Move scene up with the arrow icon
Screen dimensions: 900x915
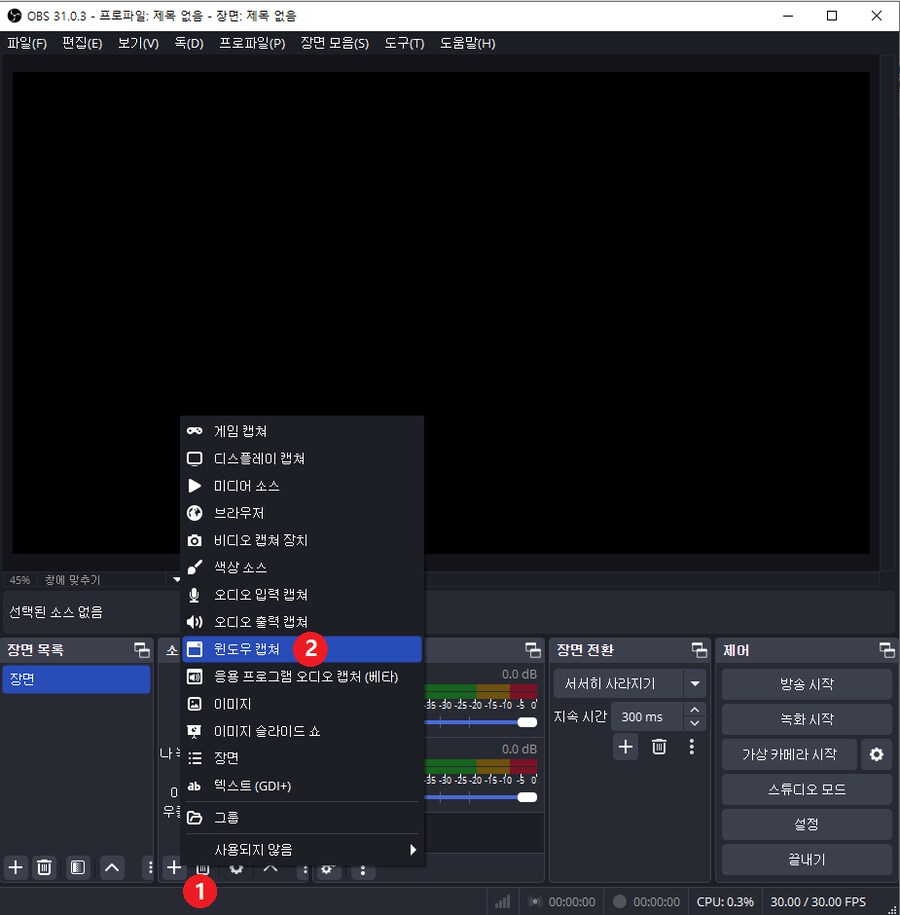pyautogui.click(x=112, y=868)
